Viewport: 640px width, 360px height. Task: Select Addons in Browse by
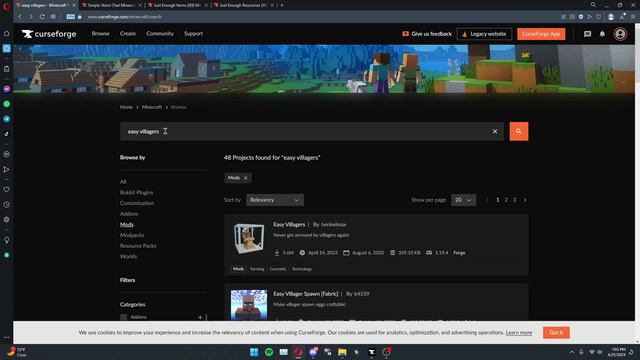click(129, 213)
